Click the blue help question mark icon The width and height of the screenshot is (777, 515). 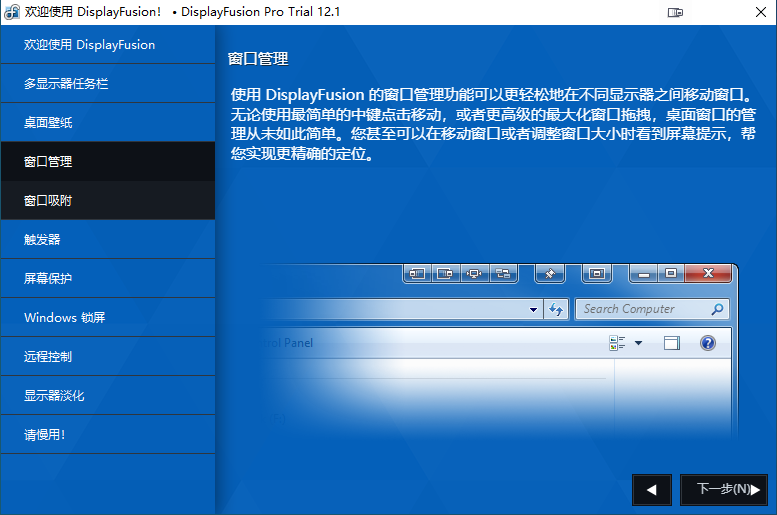point(708,343)
